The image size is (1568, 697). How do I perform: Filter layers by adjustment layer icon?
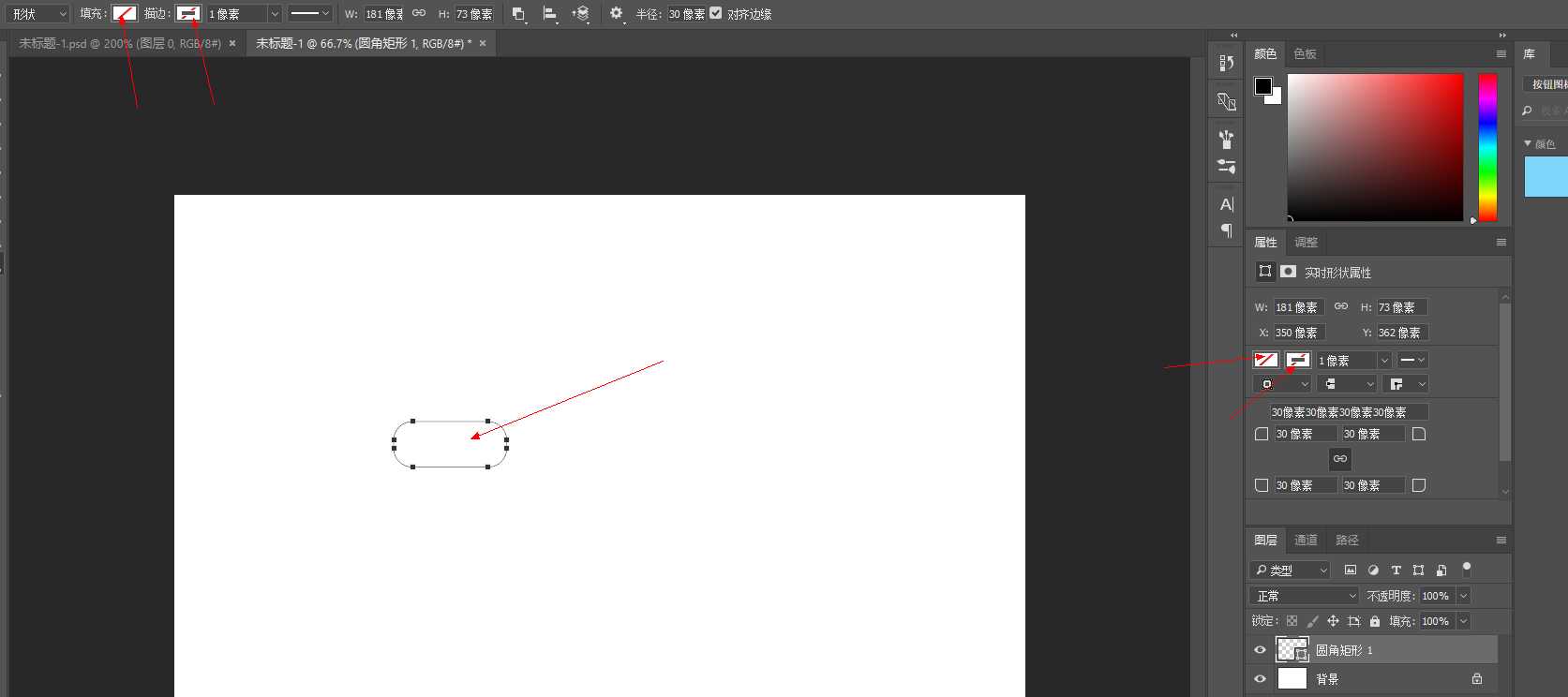[x=1373, y=570]
